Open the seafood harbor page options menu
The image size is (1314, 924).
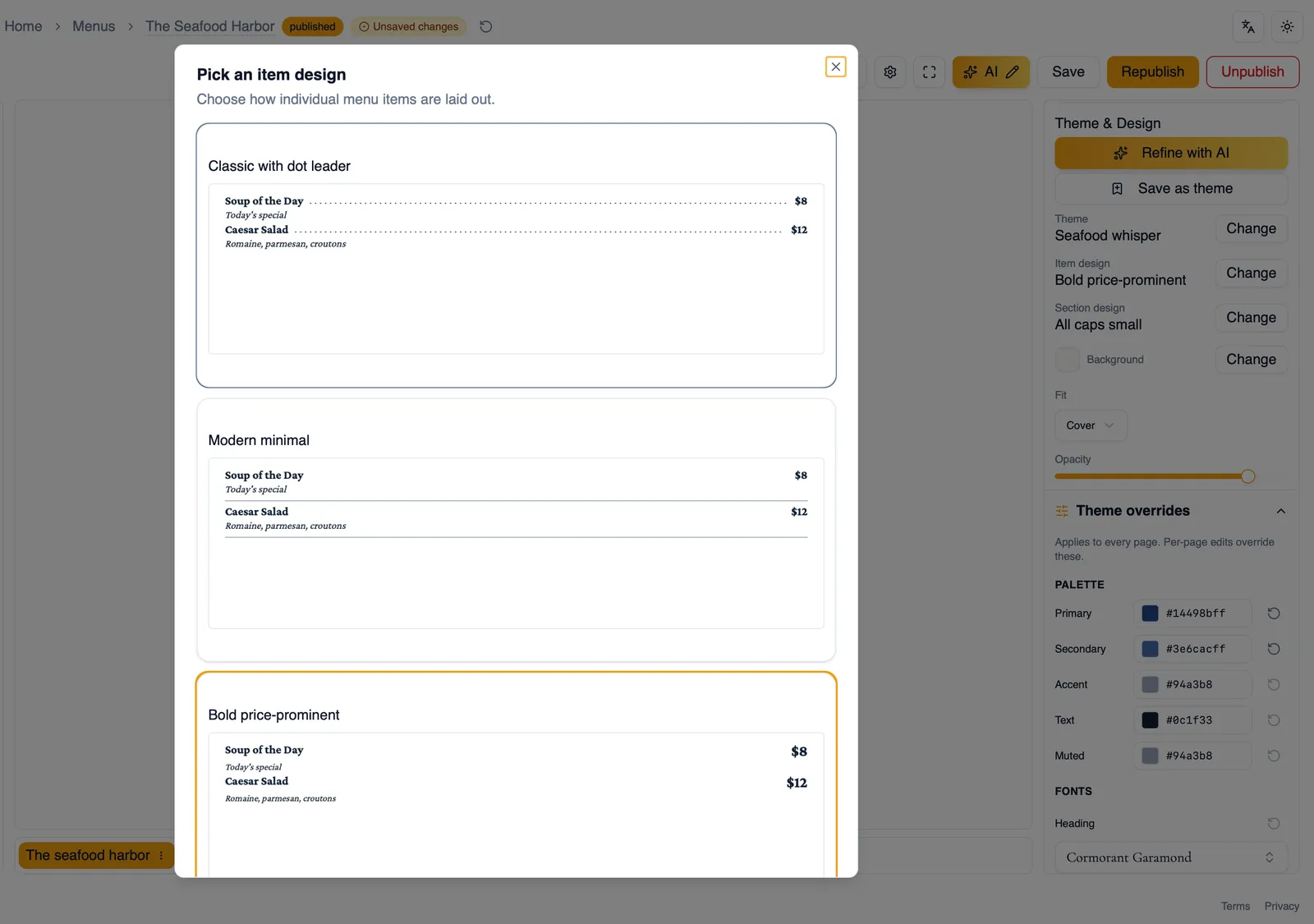point(161,855)
